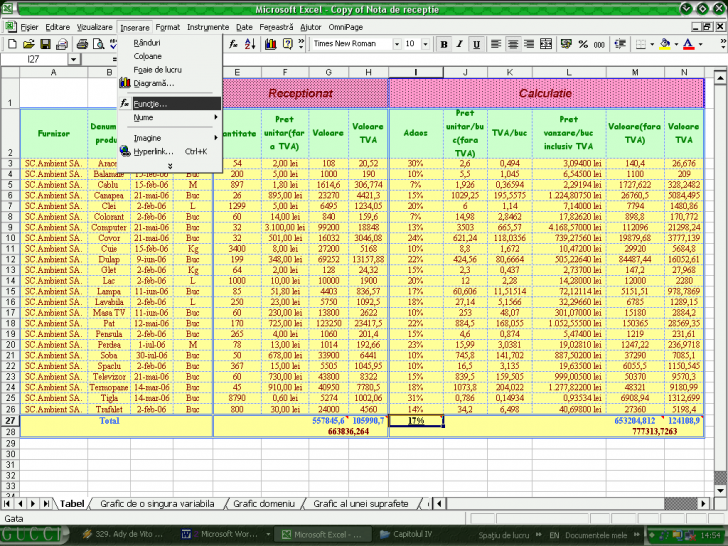The height and width of the screenshot is (546, 728).
Task: Apply borders with the Borders icon
Action: [641, 44]
